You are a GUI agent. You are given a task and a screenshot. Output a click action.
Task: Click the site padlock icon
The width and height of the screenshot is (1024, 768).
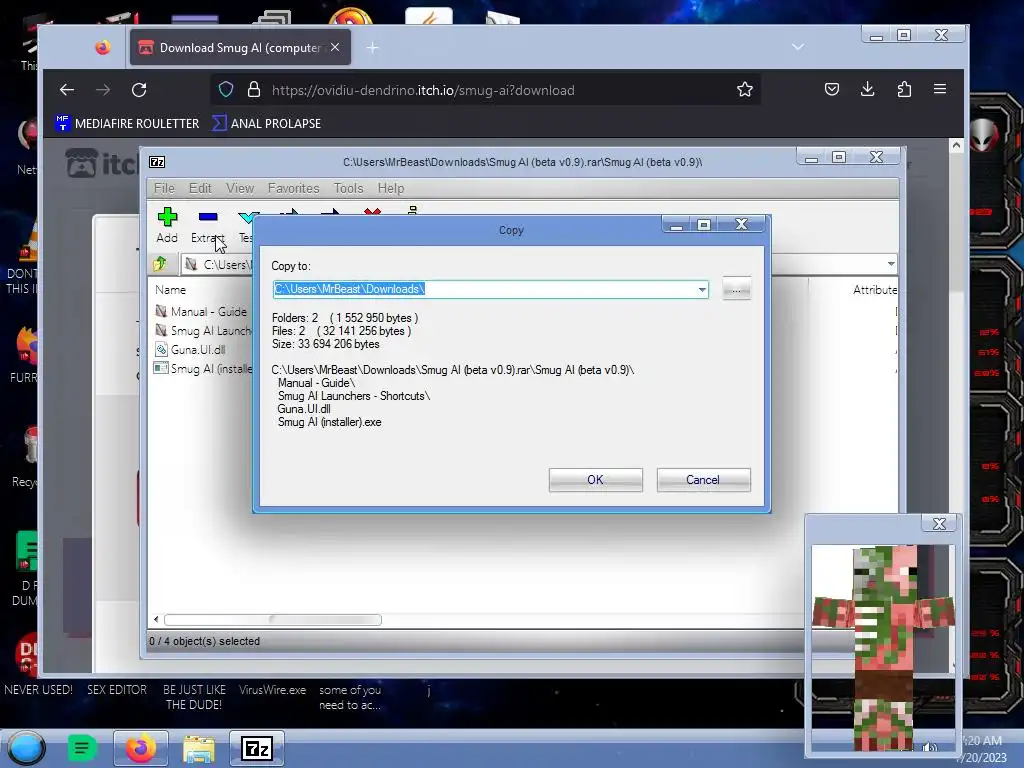tap(254, 89)
